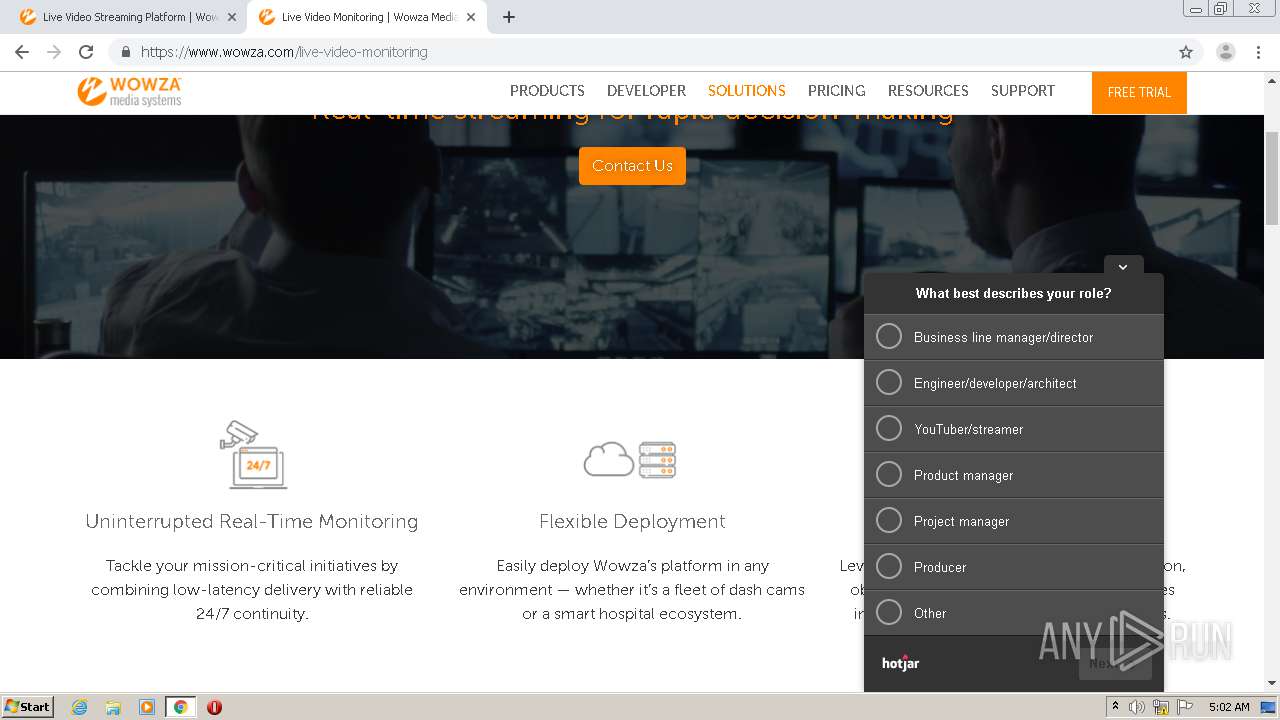The image size is (1280, 720).
Task: Click Next in the survey widget
Action: [x=1115, y=663]
